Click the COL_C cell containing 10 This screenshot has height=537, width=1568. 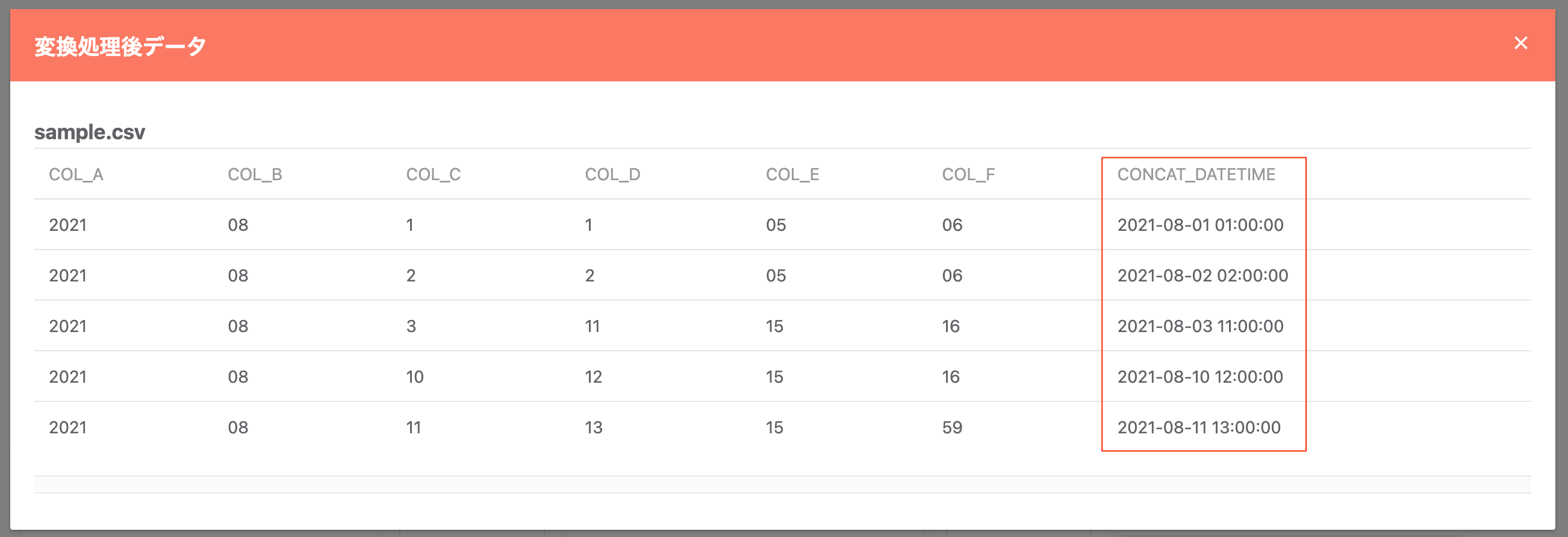(414, 377)
